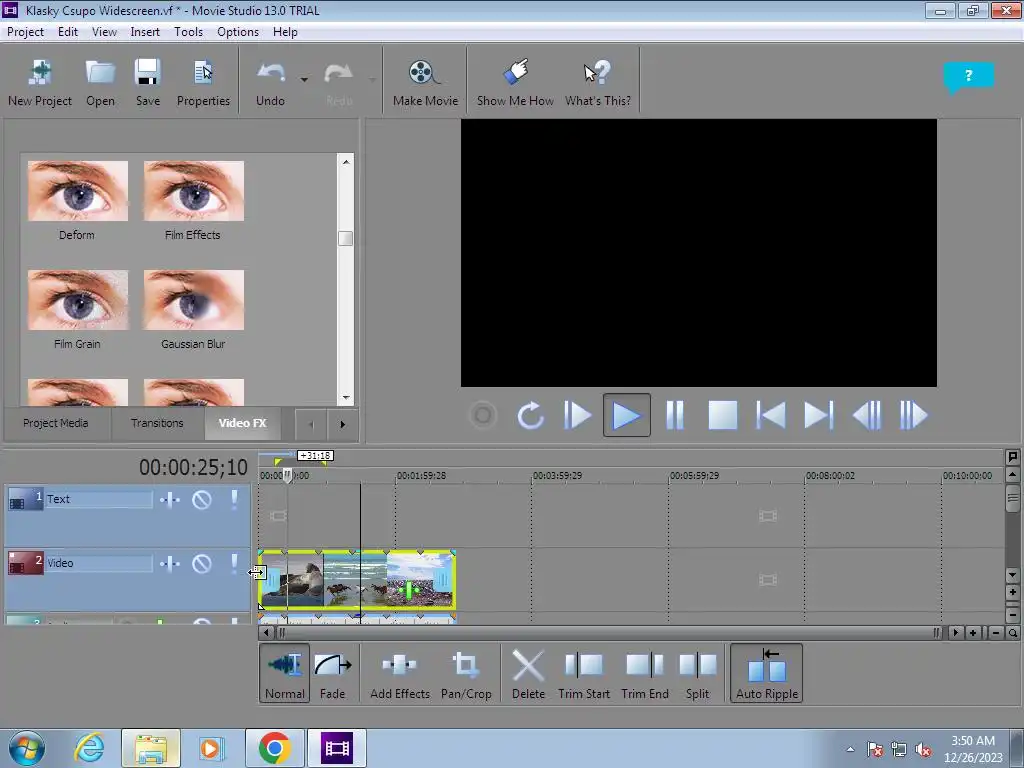Click the Record button in the preview

(x=483, y=415)
